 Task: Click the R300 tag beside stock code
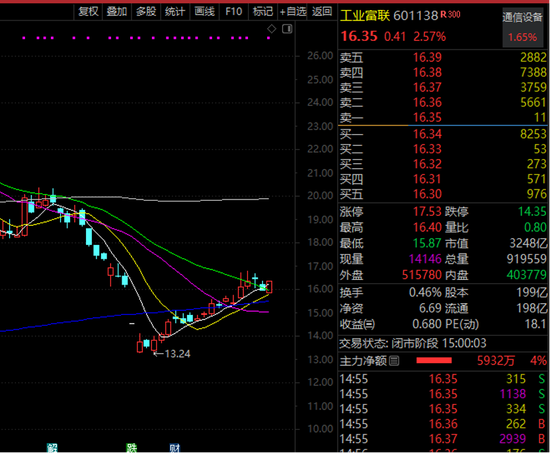point(450,14)
